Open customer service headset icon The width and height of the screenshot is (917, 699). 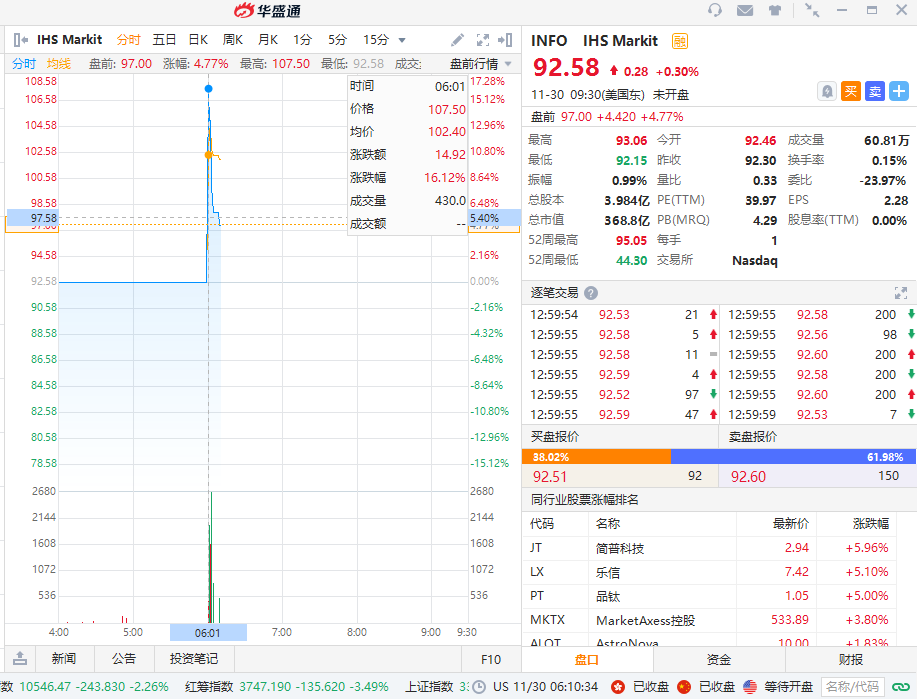715,10
